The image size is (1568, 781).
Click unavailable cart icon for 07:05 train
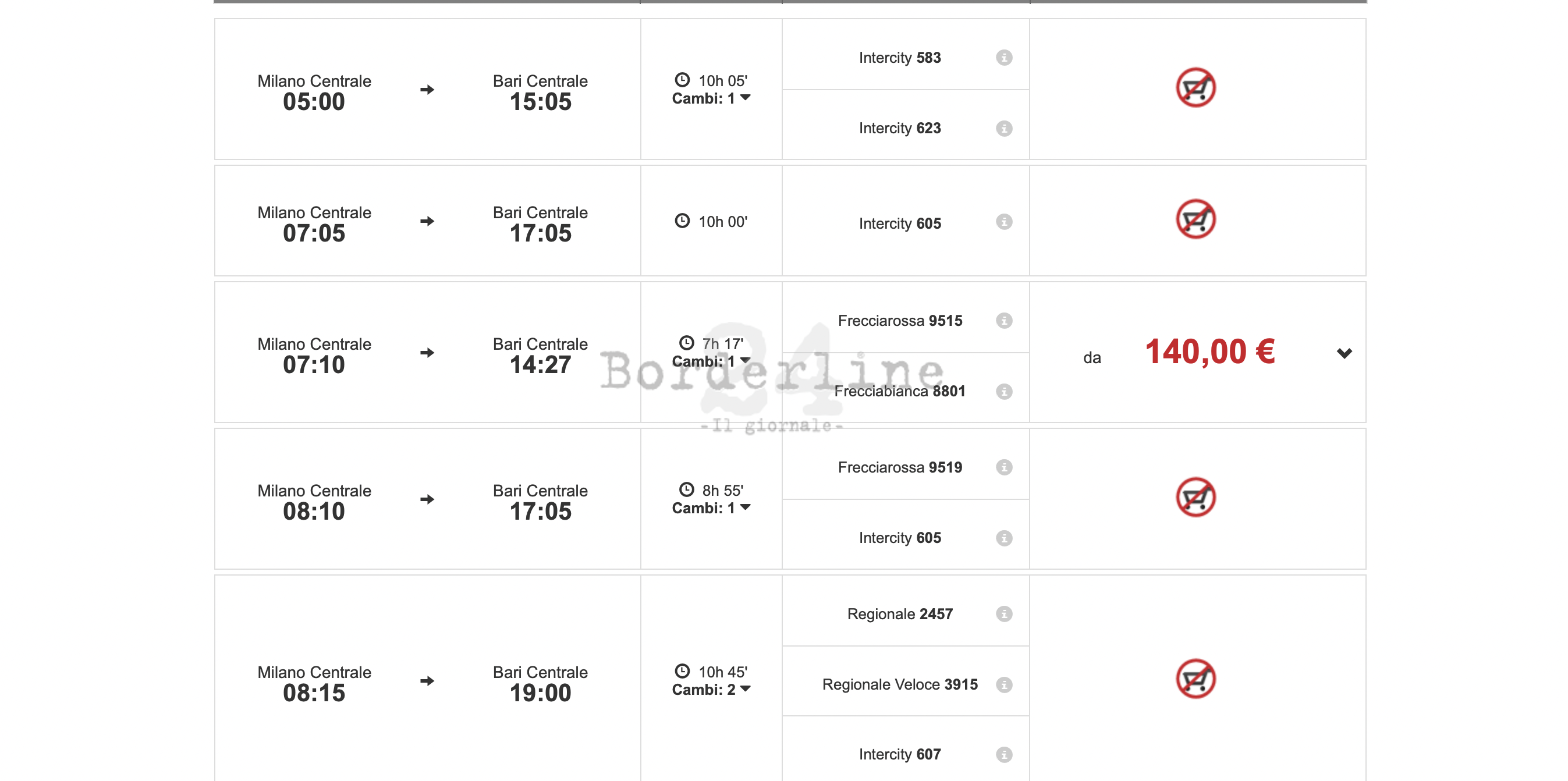click(1195, 219)
